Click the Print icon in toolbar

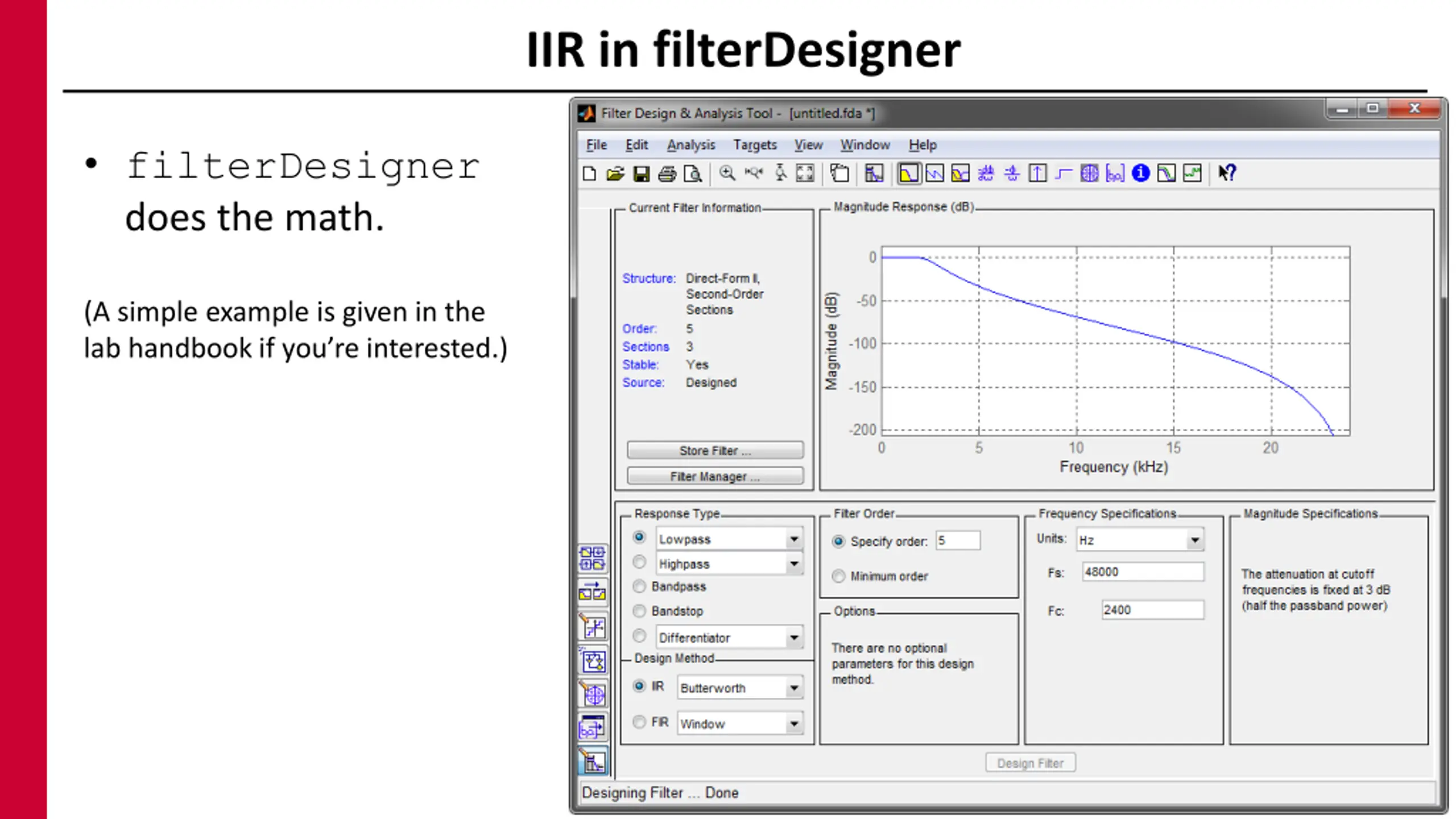pyautogui.click(x=667, y=173)
